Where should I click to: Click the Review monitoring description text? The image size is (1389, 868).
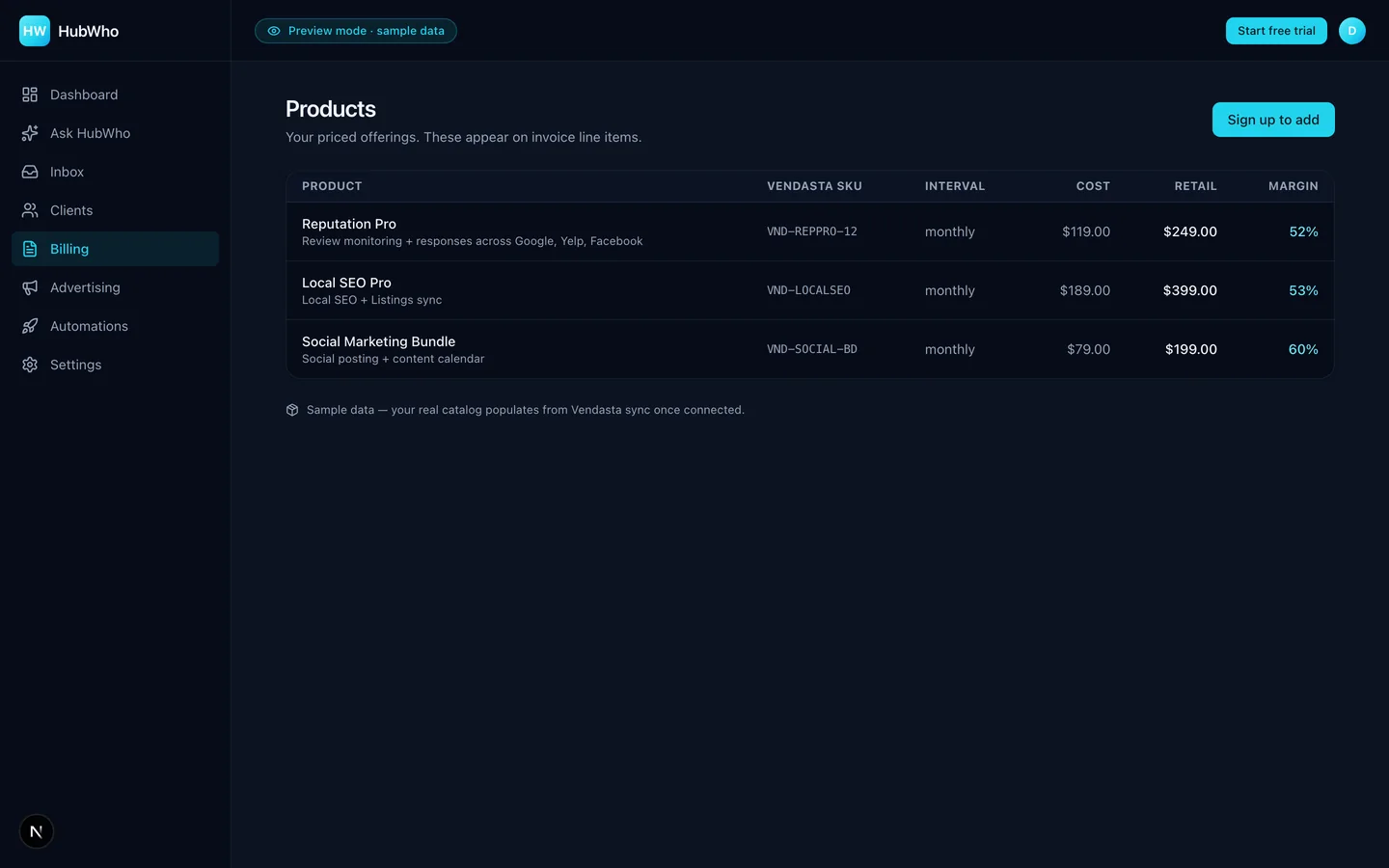pos(473,241)
